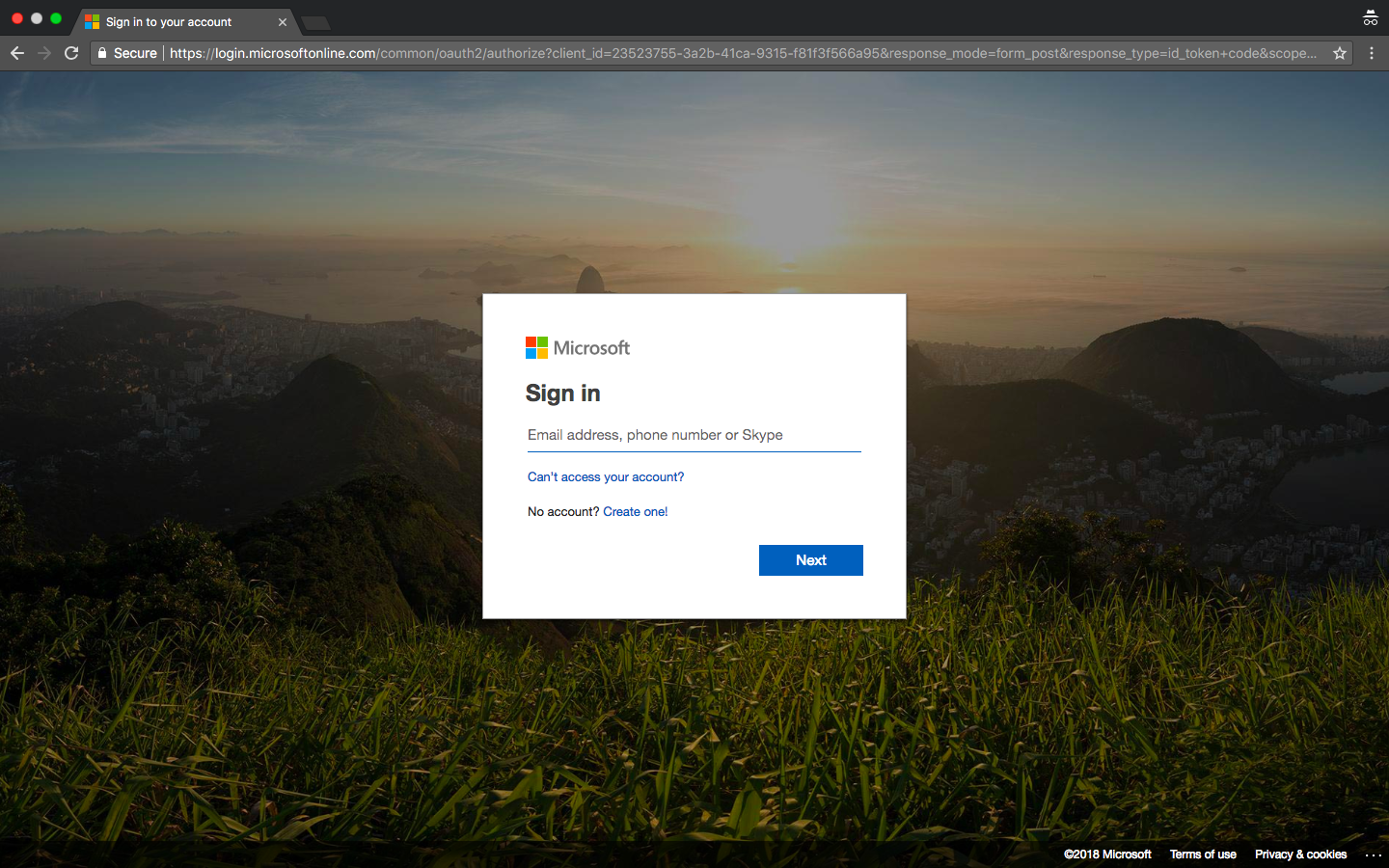Click the No account? text
Viewport: 1389px width, 868px height.
click(x=563, y=512)
